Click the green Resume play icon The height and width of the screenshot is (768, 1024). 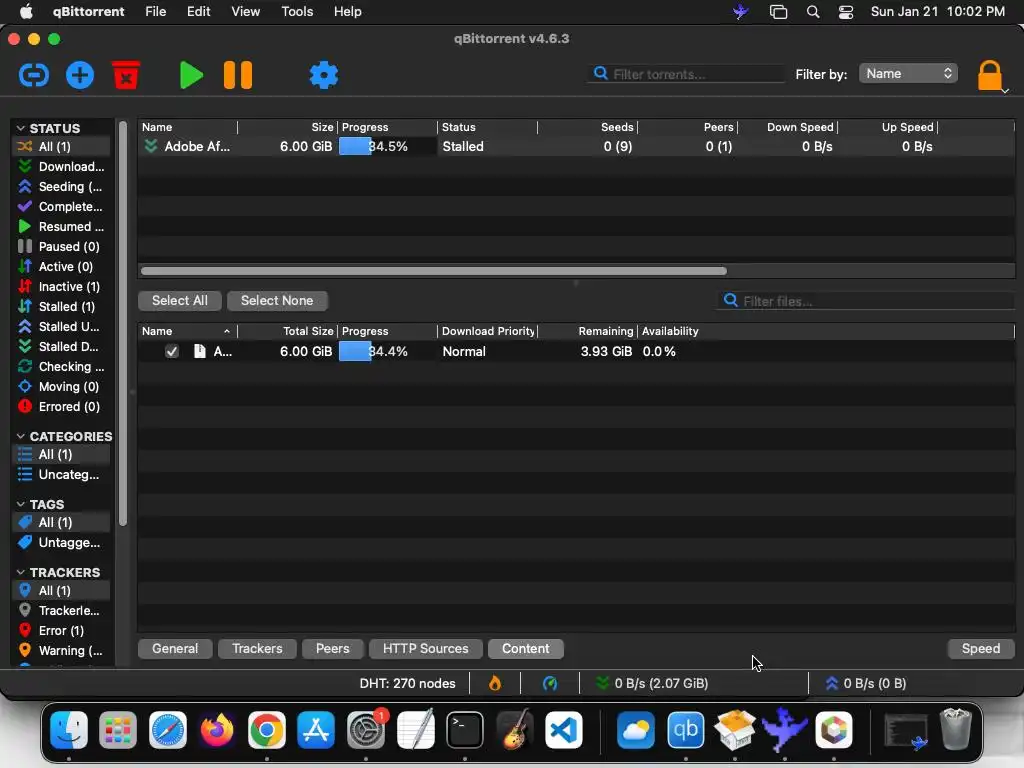click(191, 75)
